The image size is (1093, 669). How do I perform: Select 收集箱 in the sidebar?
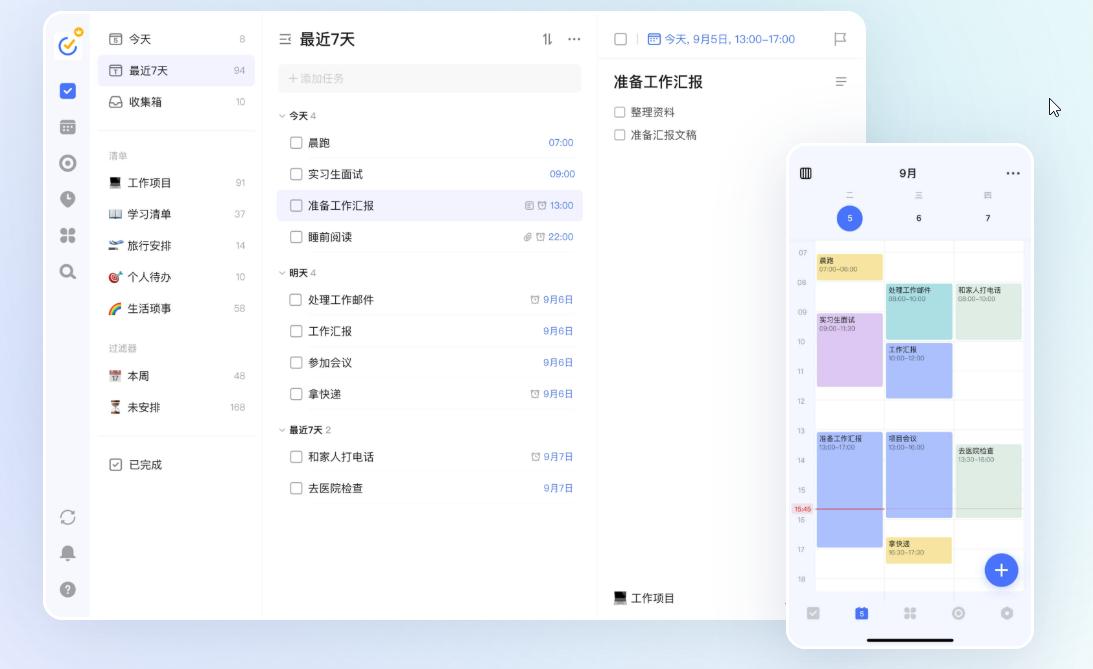145,102
